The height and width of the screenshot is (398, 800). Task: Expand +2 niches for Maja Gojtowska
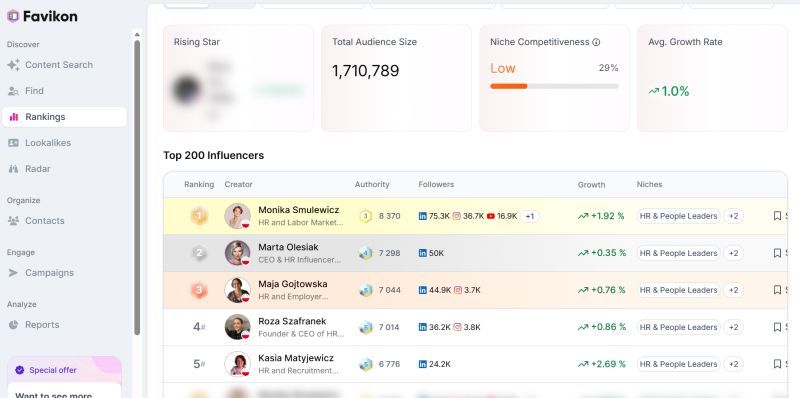733,290
